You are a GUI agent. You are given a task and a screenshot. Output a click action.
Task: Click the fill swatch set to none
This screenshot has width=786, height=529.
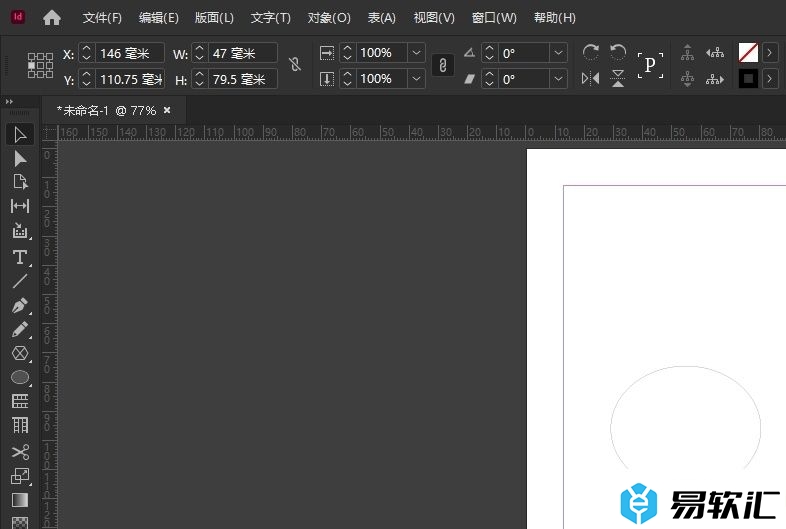tap(748, 53)
